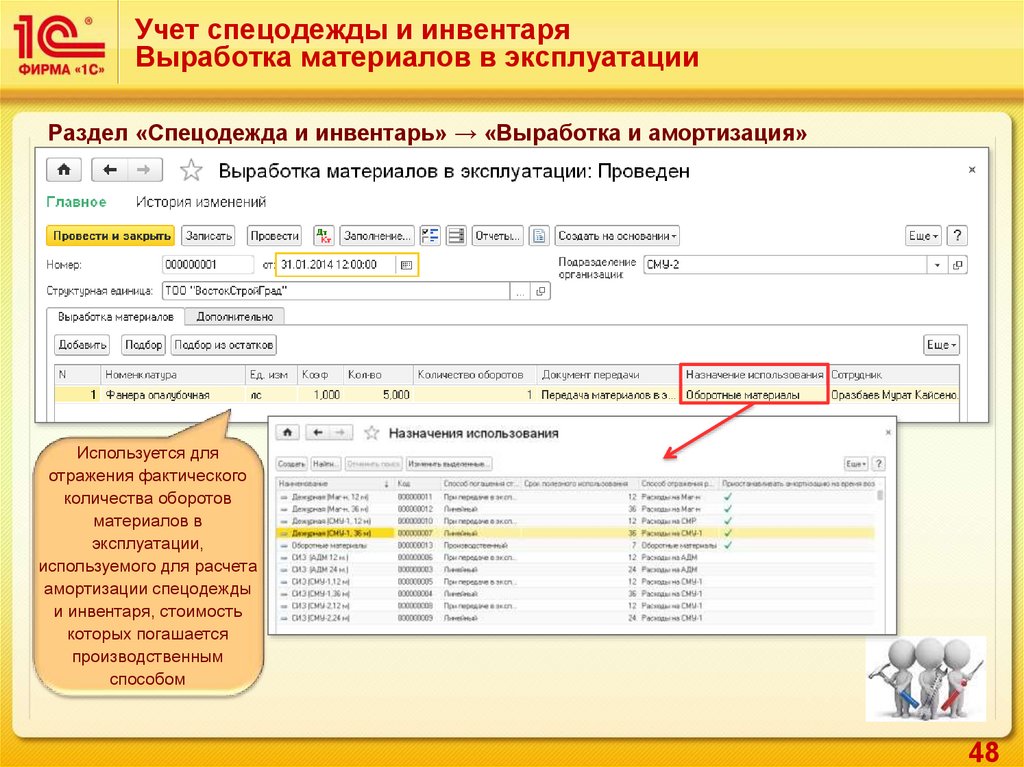Click the back arrow in the document window
1024x767 pixels.
point(111,170)
